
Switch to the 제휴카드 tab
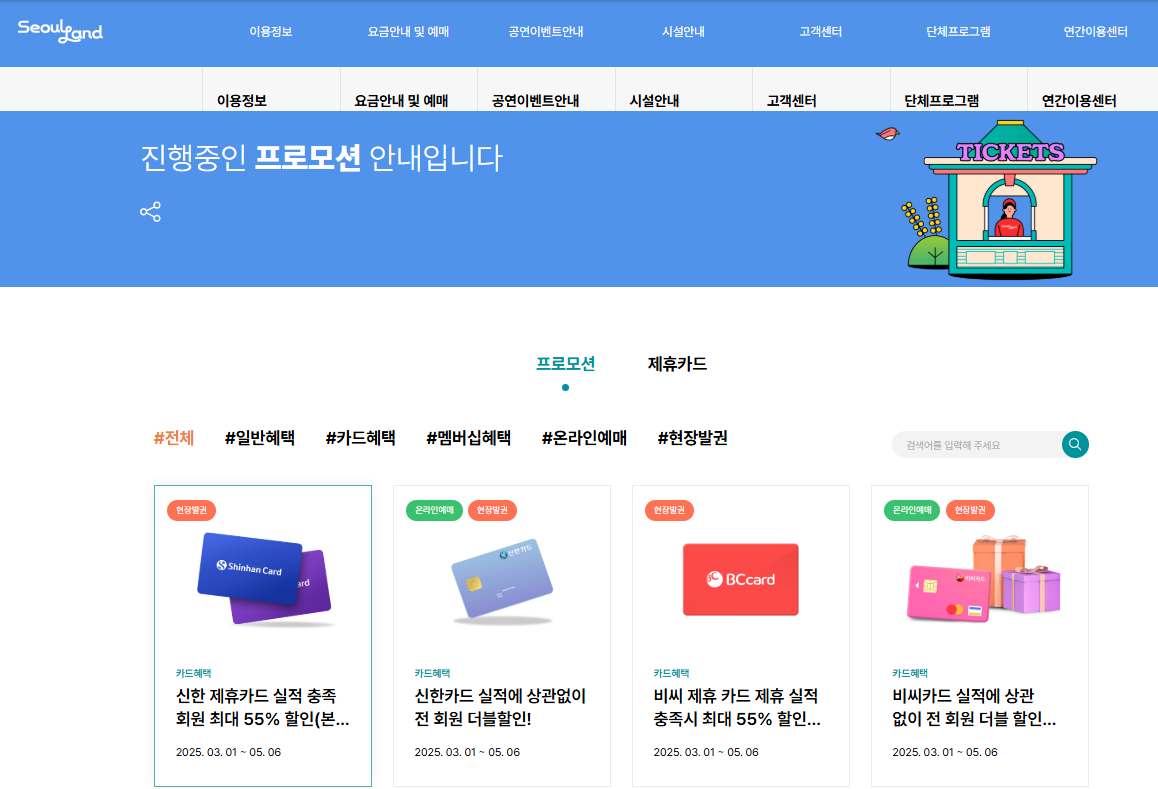click(x=677, y=363)
